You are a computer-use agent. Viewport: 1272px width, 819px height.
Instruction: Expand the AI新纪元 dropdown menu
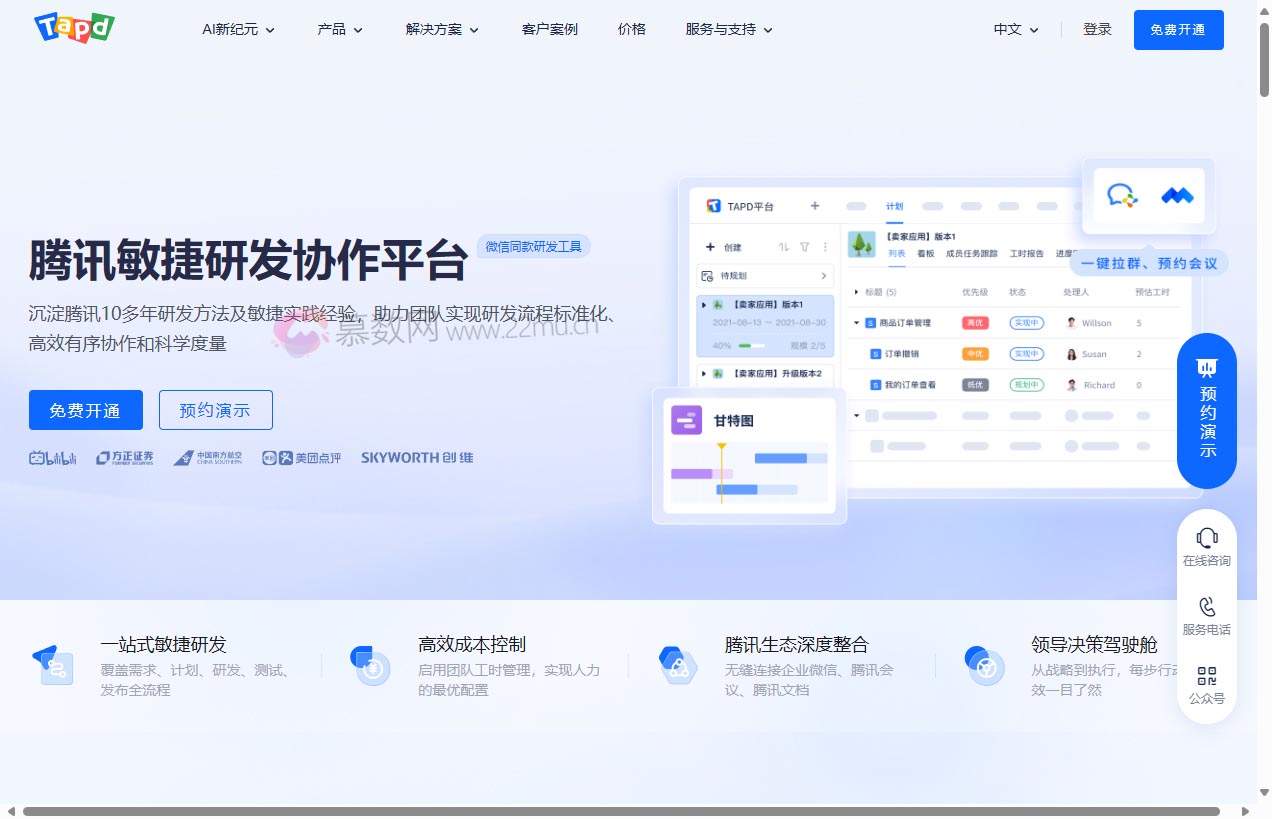(238, 30)
